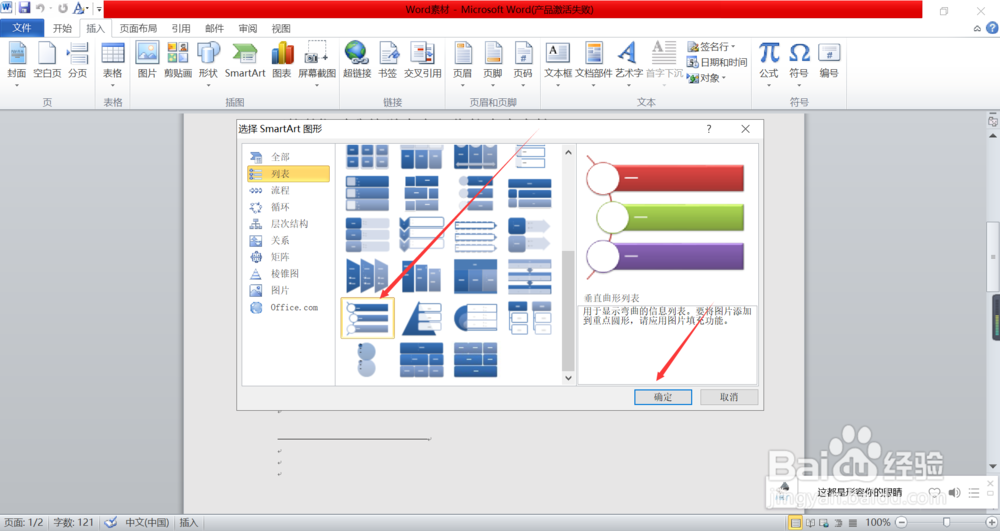Select the Pyramid (棱锥图) SmartArt category
This screenshot has height=531, width=1000.
pyautogui.click(x=288, y=273)
